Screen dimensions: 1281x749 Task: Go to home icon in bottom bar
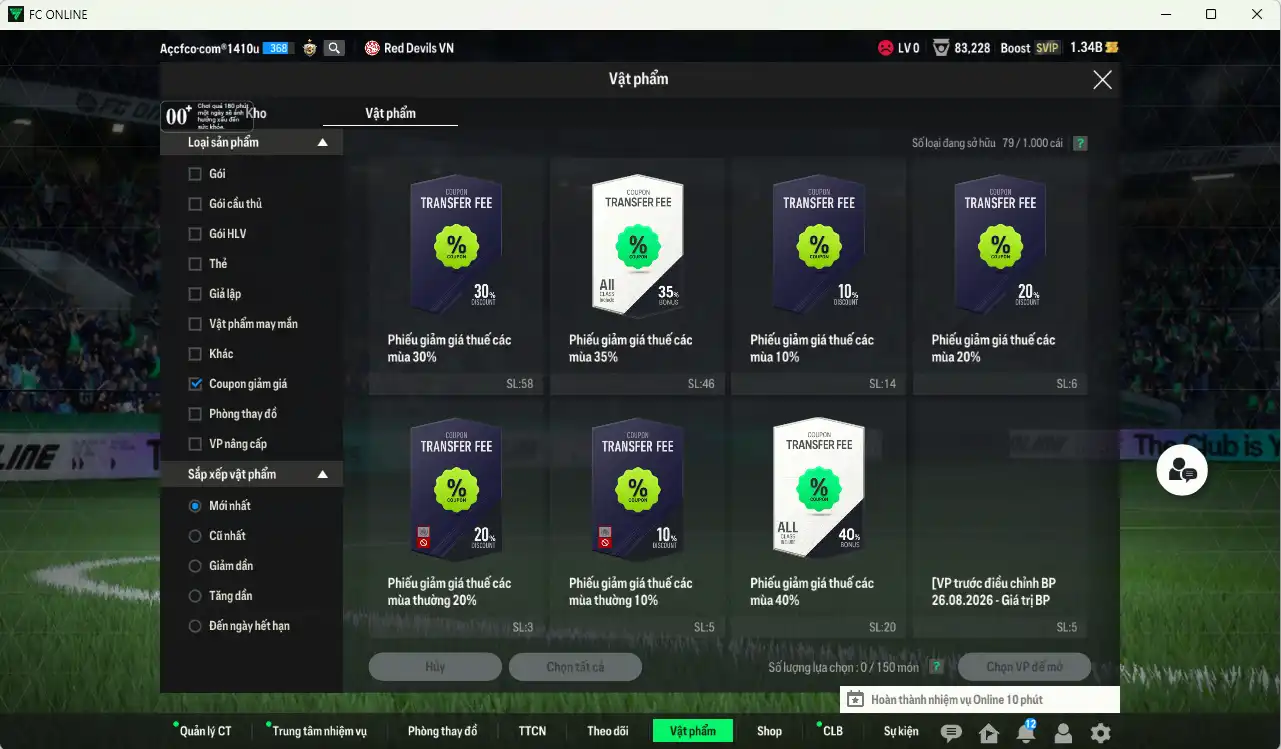point(989,733)
